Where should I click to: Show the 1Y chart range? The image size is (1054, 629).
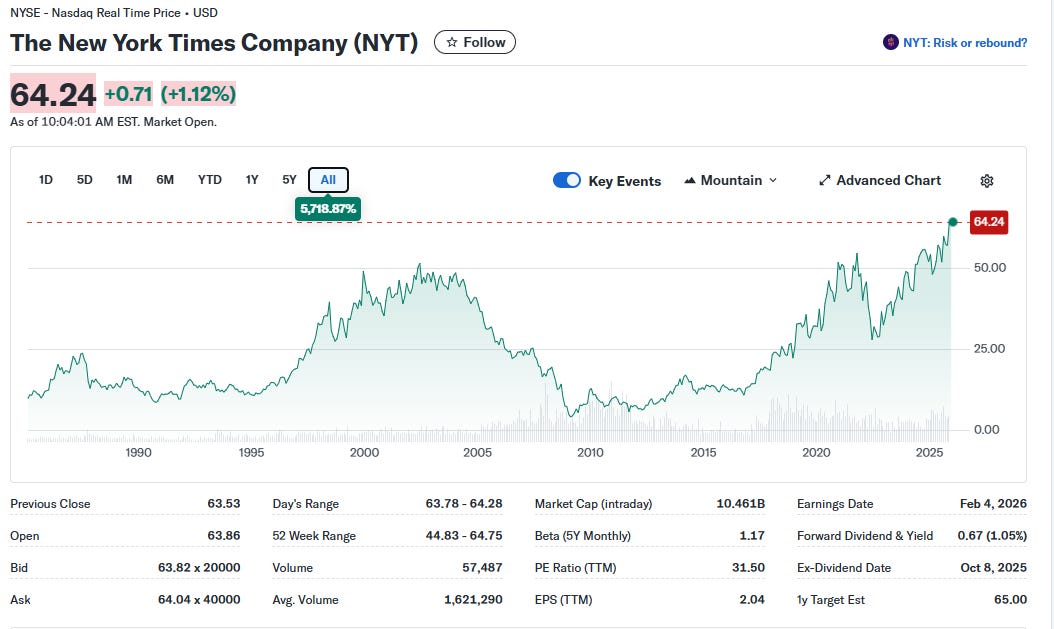click(252, 179)
